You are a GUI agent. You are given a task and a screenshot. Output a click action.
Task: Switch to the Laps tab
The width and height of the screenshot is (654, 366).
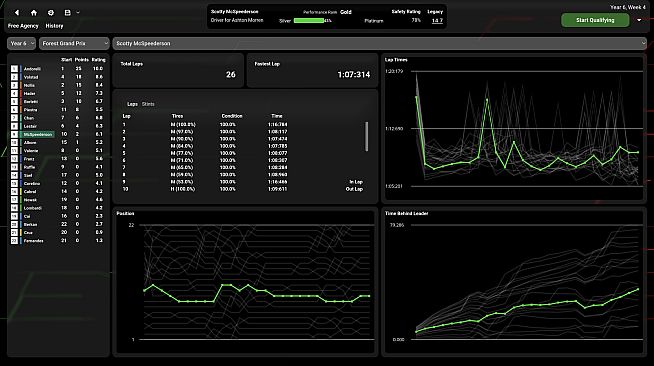coord(132,104)
